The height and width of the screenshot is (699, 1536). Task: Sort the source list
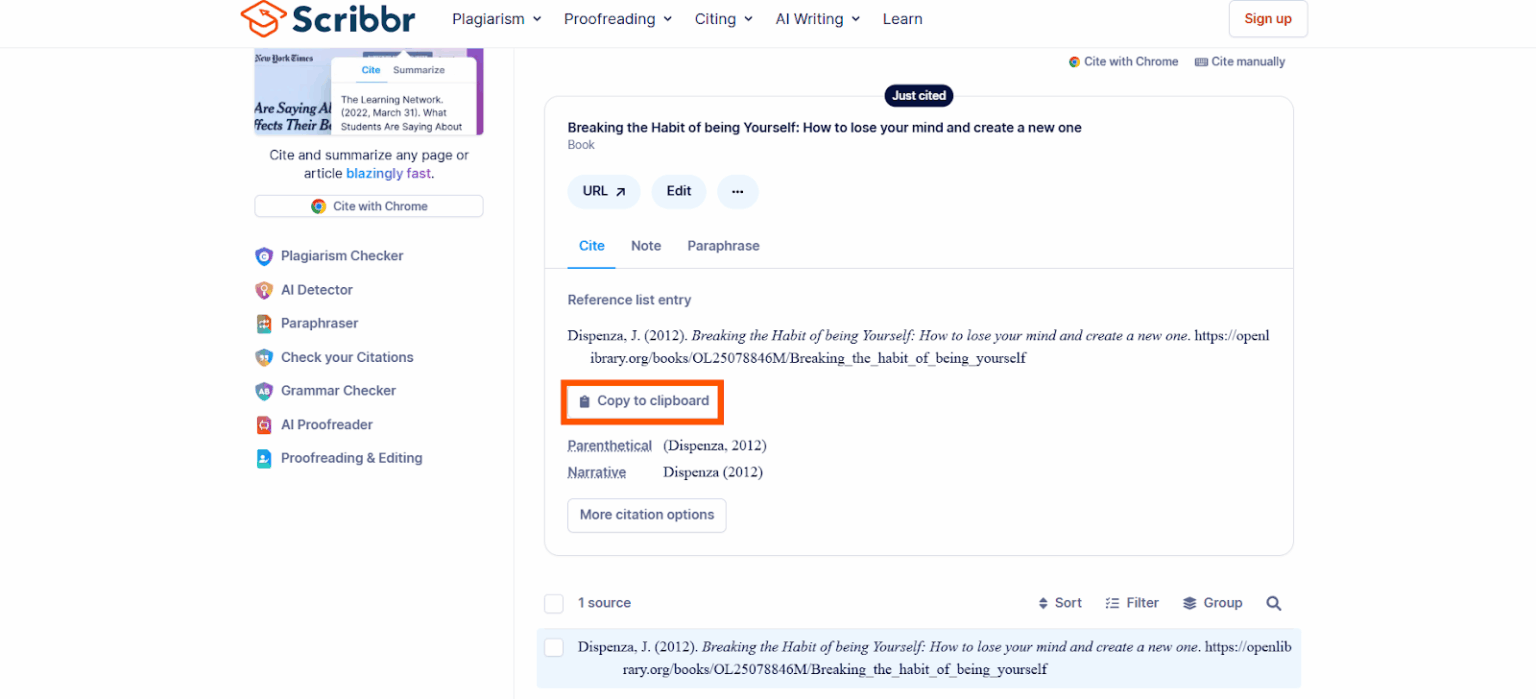[1059, 603]
